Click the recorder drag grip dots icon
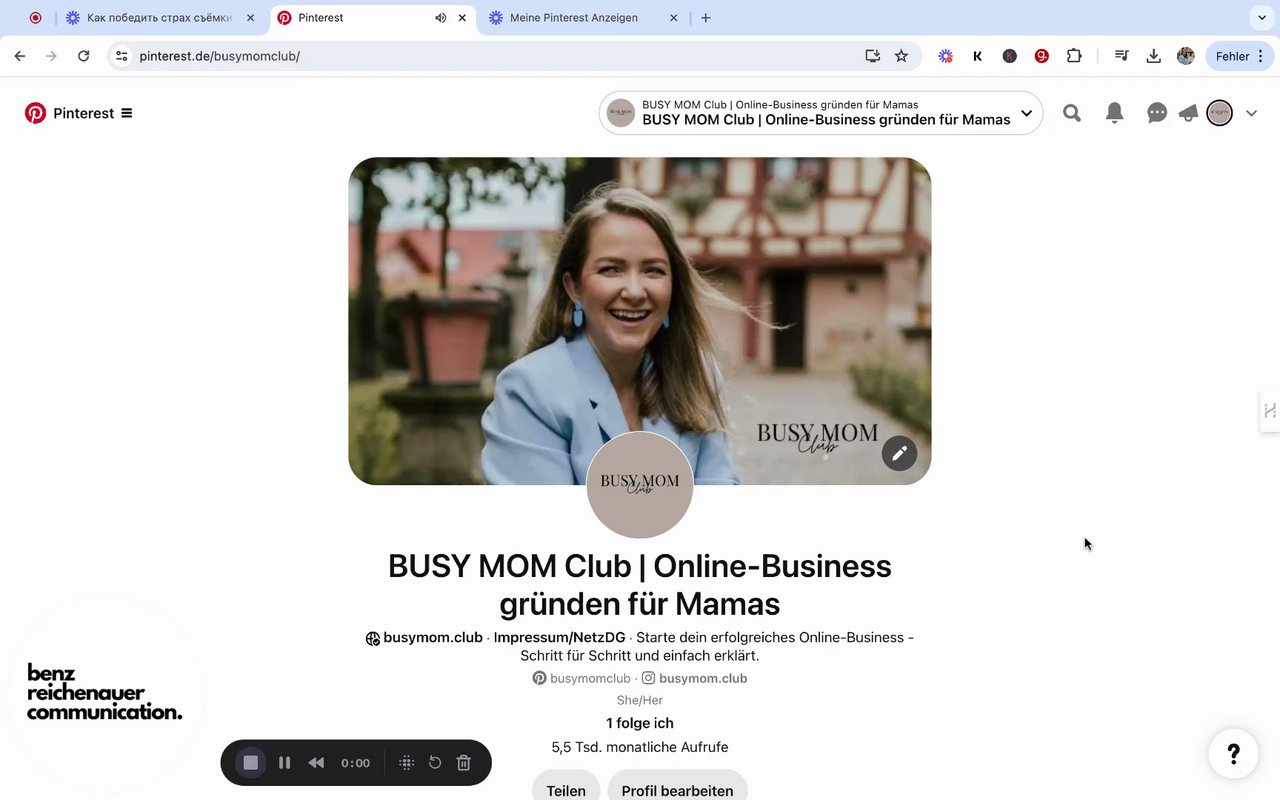 406,763
